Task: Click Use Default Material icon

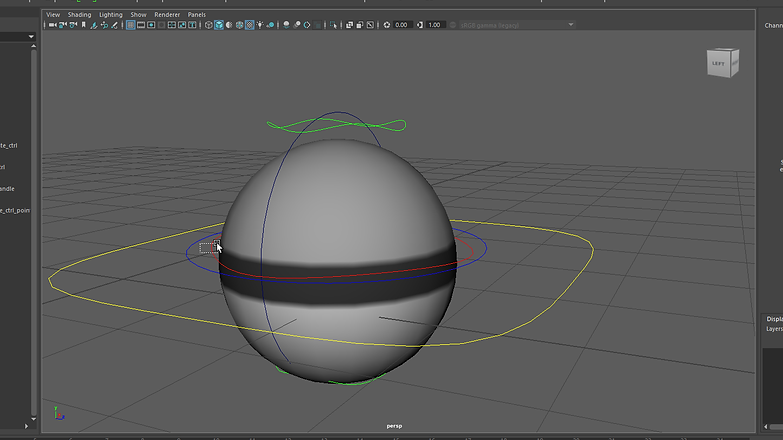Action: (x=229, y=25)
